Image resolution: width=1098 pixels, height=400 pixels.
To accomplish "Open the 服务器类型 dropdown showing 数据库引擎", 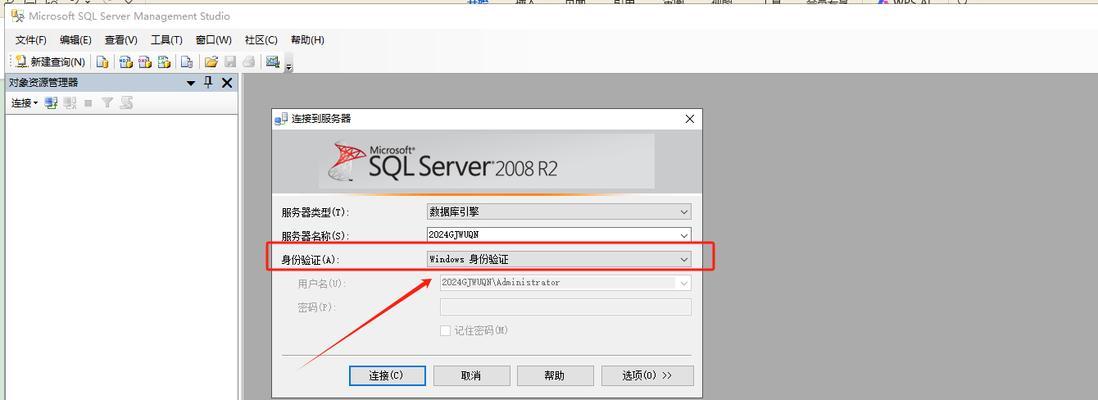I will point(559,212).
